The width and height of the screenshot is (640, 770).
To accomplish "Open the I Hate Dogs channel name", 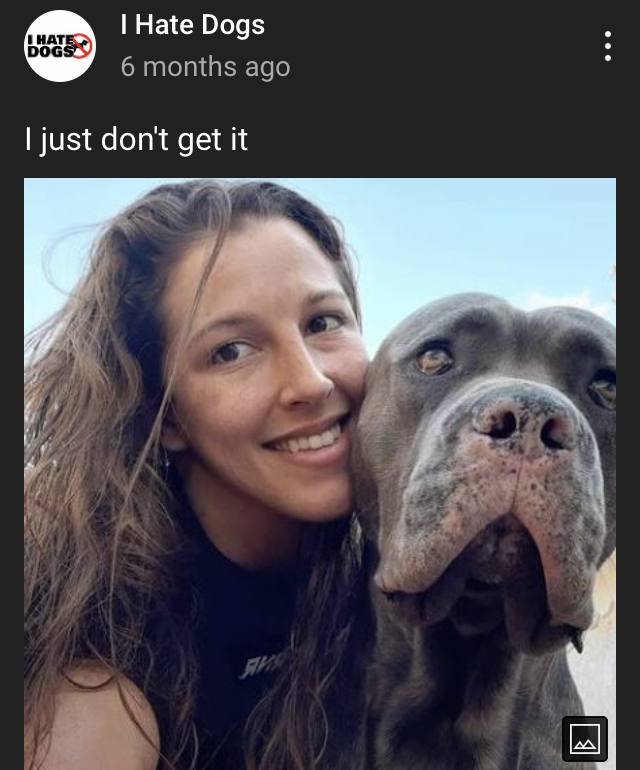I will pyautogui.click(x=193, y=25).
